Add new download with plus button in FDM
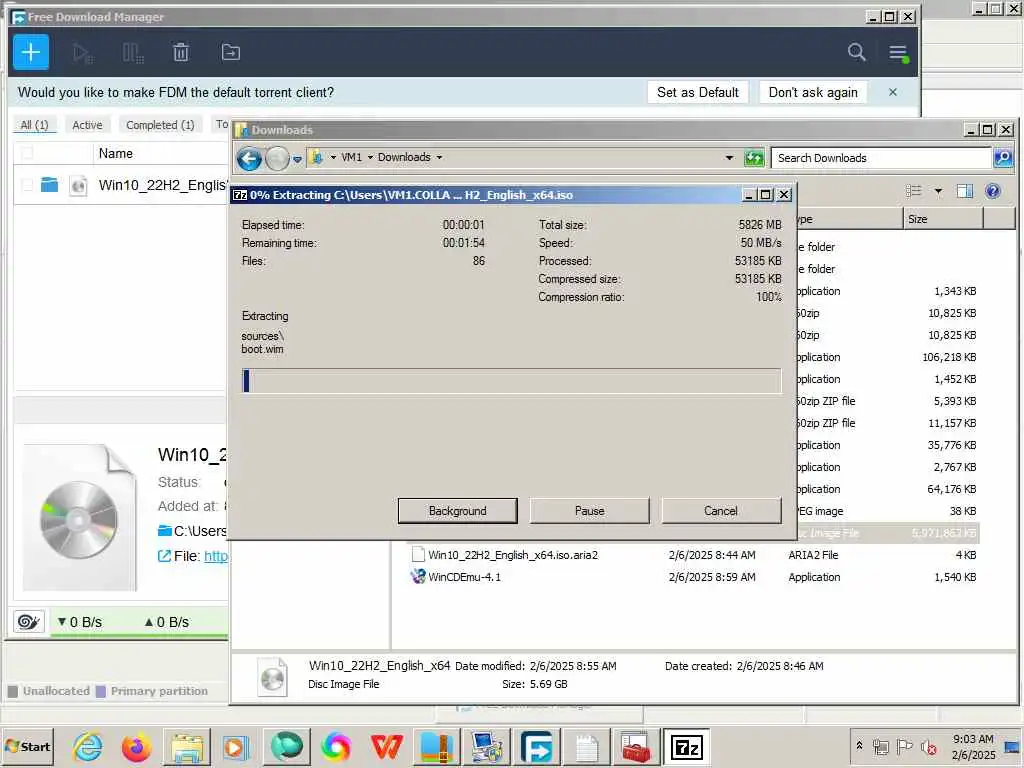1024x768 pixels. click(x=31, y=52)
